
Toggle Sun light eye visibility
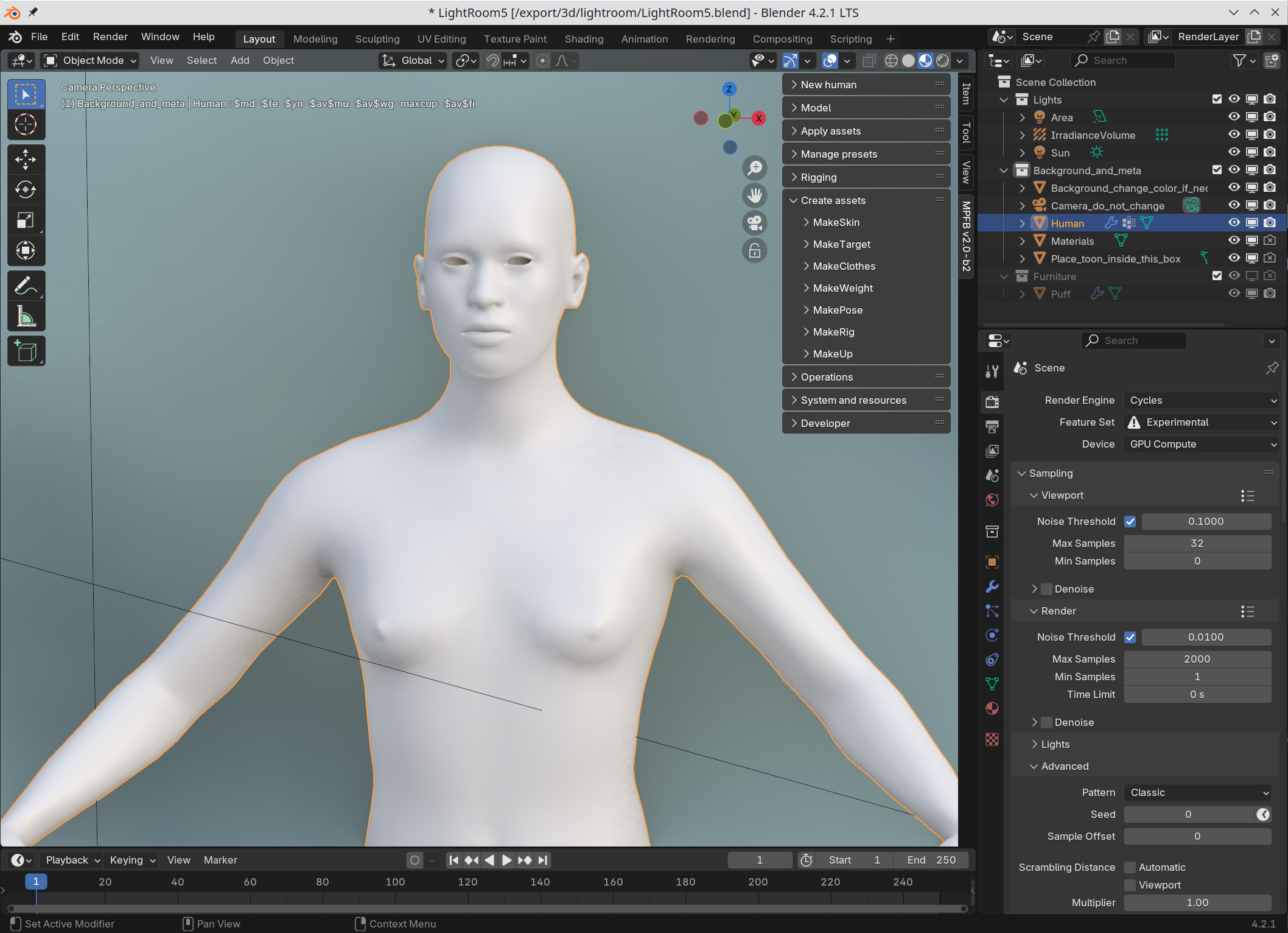pyautogui.click(x=1234, y=152)
